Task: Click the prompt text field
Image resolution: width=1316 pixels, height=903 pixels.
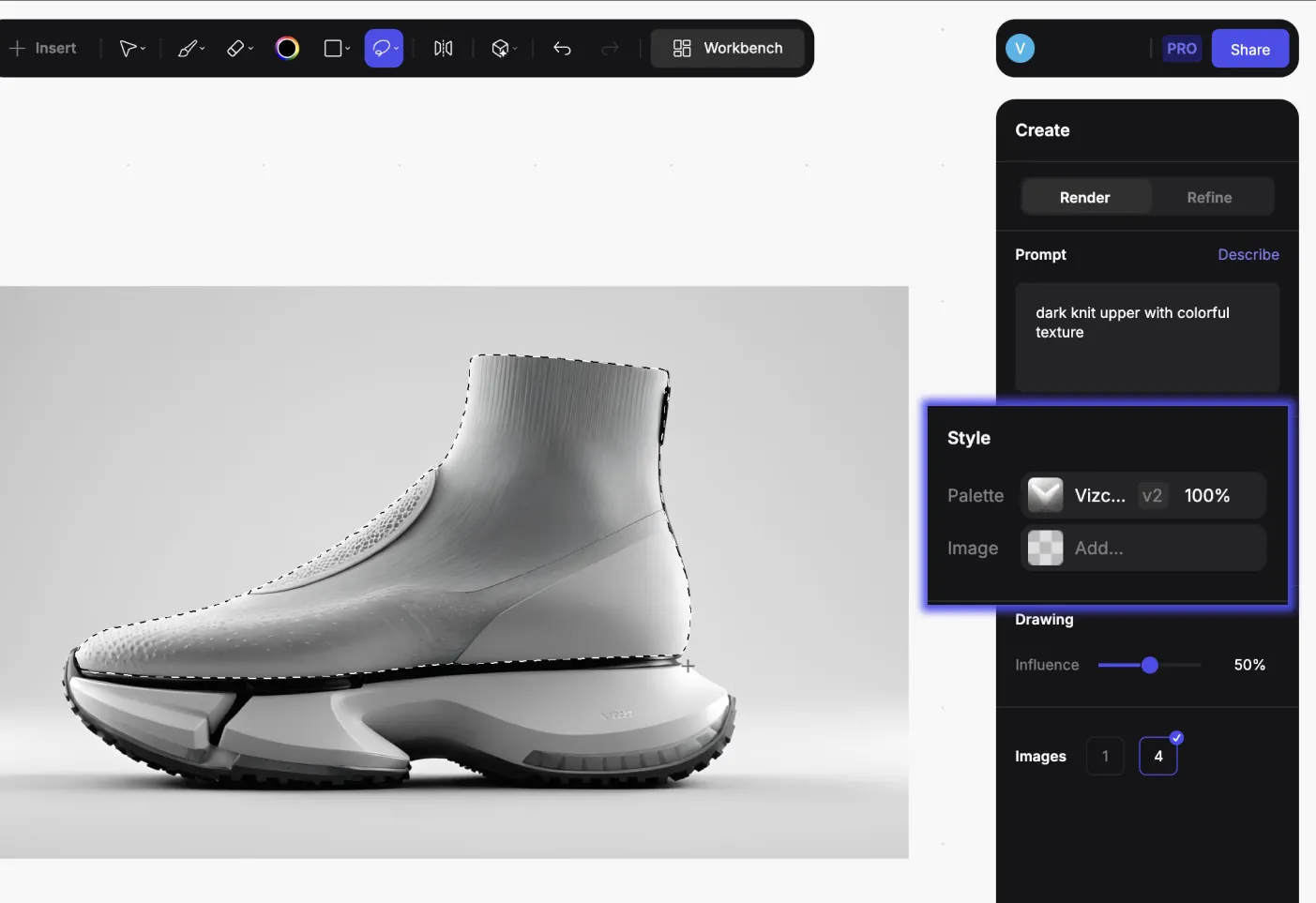Action: coord(1146,336)
